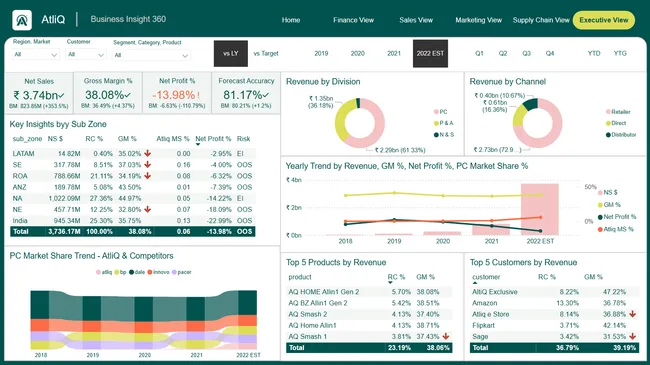Sort products by RC % column
This screenshot has height=365, width=650.
(396, 277)
